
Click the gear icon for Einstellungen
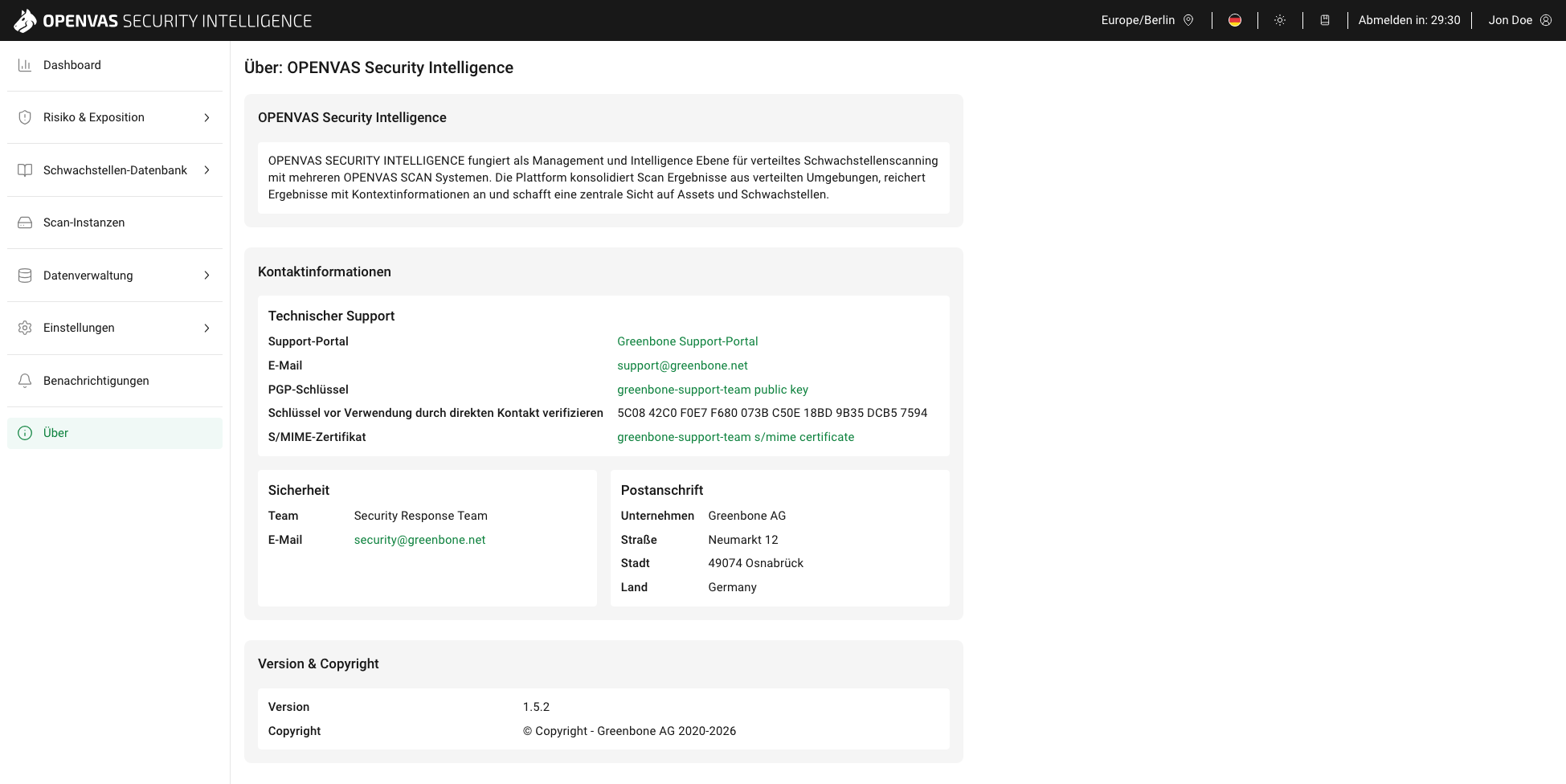[25, 328]
